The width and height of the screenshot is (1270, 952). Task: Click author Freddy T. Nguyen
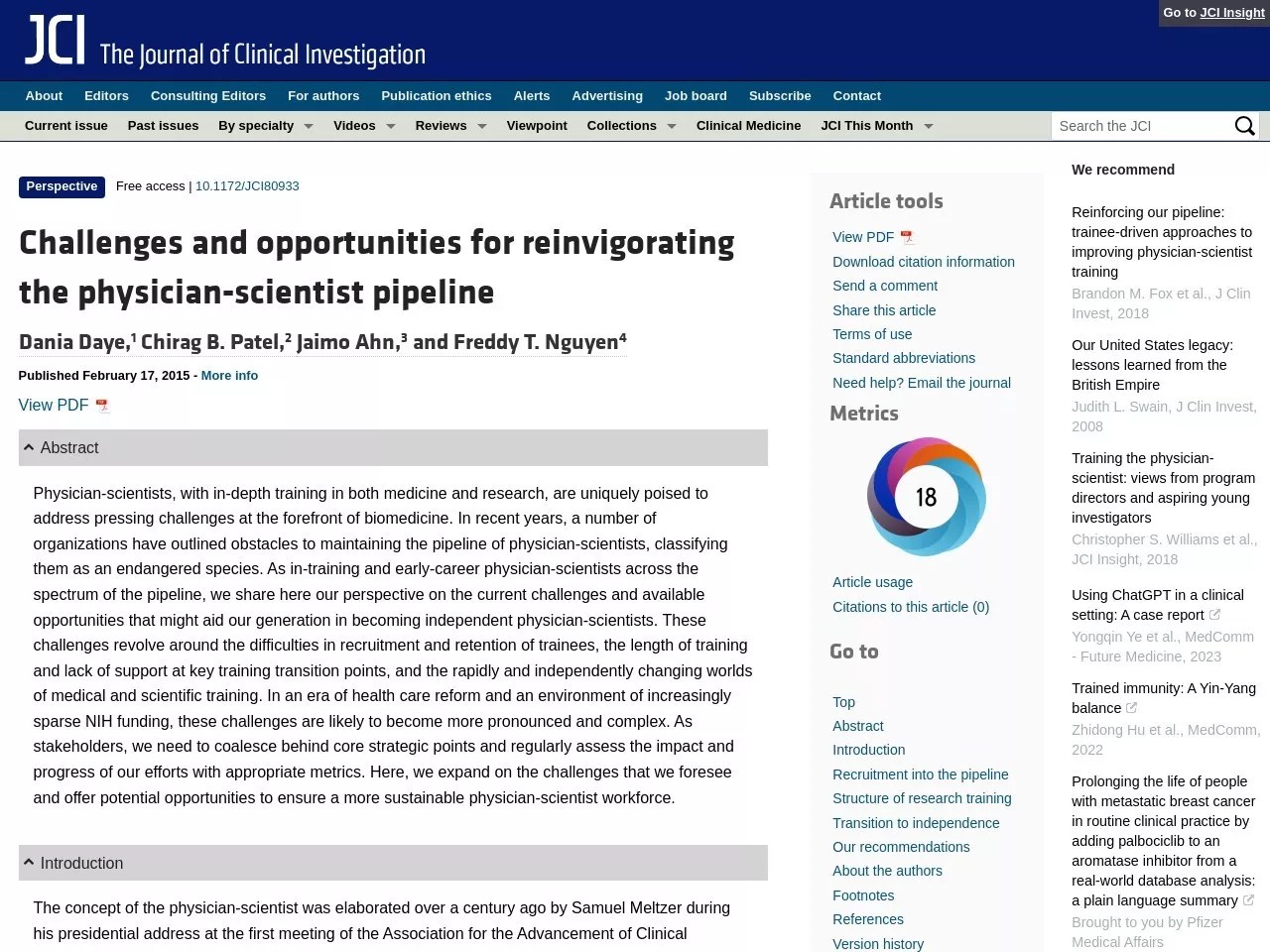536,342
